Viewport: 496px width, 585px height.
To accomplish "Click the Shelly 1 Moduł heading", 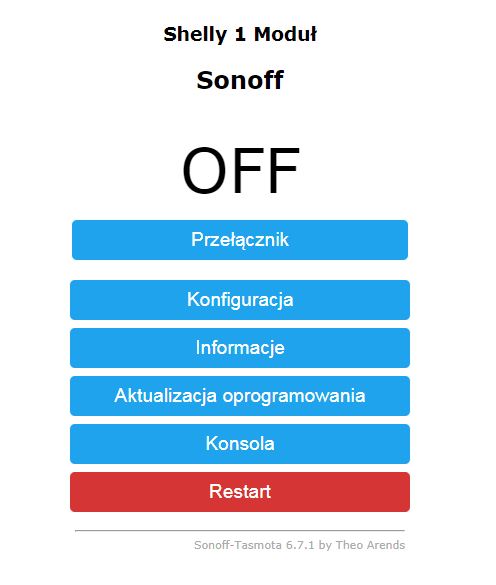I will (240, 34).
